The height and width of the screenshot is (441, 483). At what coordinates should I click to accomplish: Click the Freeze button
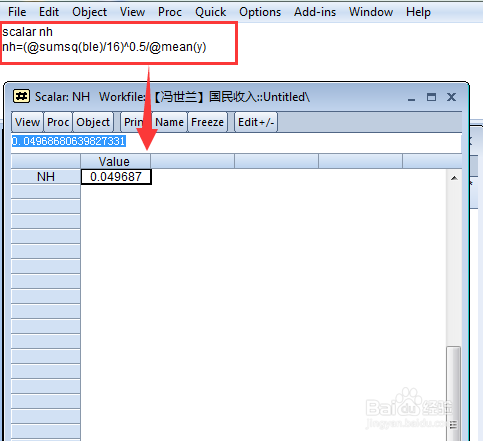207,122
